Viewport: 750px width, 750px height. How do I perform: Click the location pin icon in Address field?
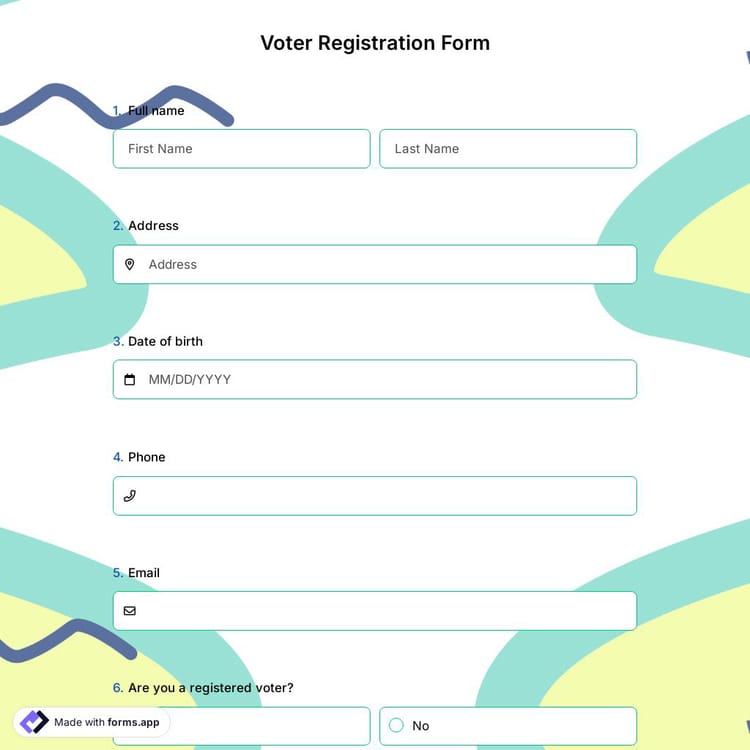pyautogui.click(x=129, y=265)
